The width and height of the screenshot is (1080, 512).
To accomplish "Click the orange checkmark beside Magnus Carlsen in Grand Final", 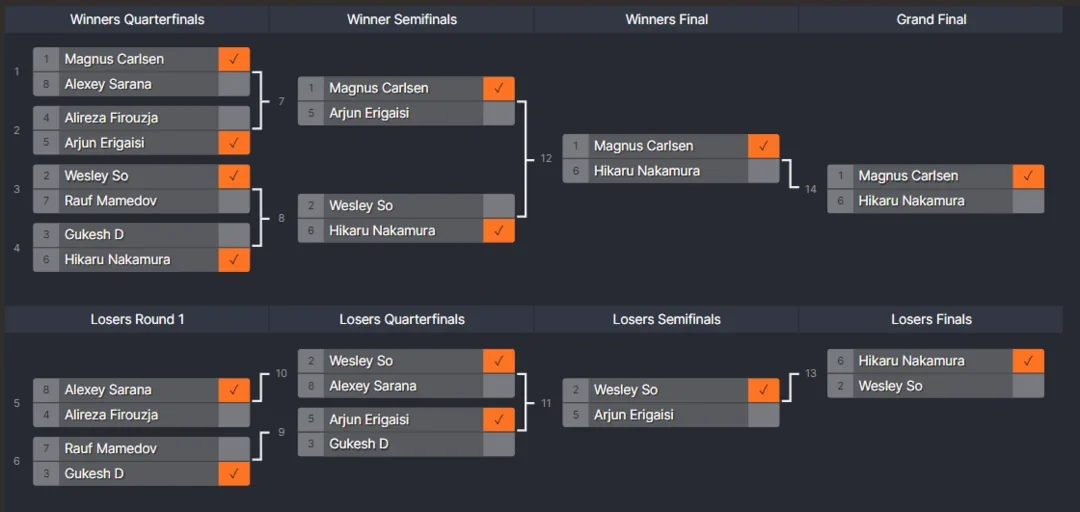I will tap(1028, 176).
